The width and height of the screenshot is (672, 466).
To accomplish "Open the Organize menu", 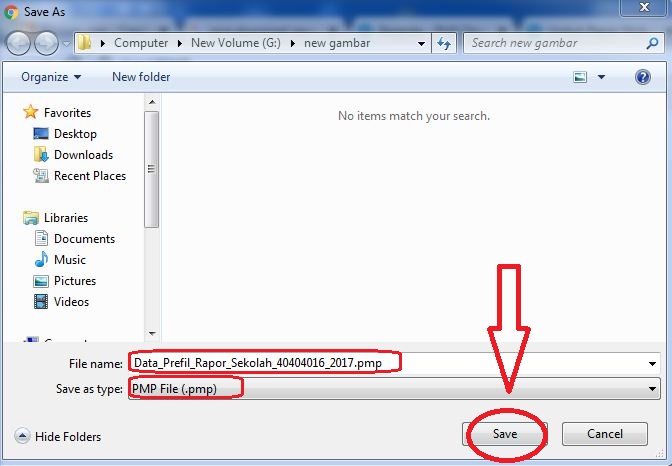I will pos(51,77).
